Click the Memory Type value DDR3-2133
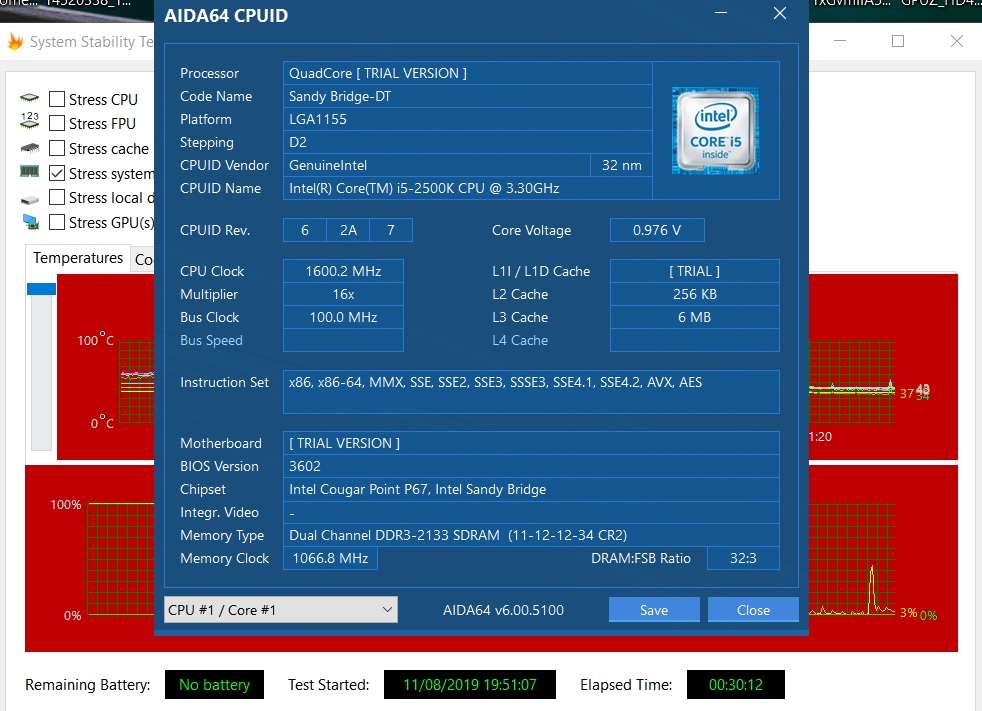Image resolution: width=982 pixels, height=711 pixels. [531, 535]
